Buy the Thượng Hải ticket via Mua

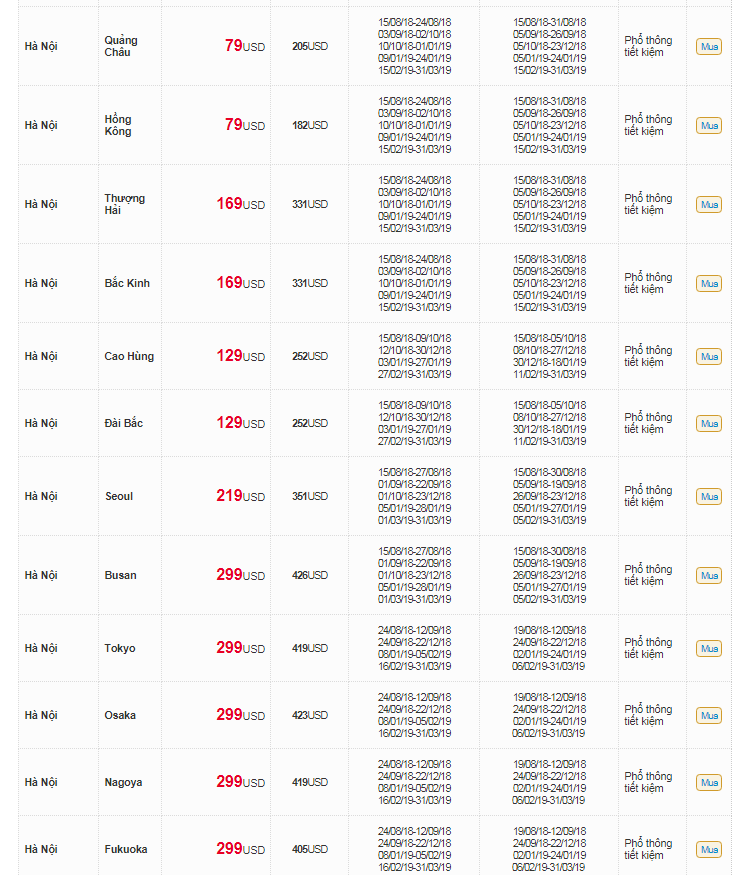click(x=708, y=204)
